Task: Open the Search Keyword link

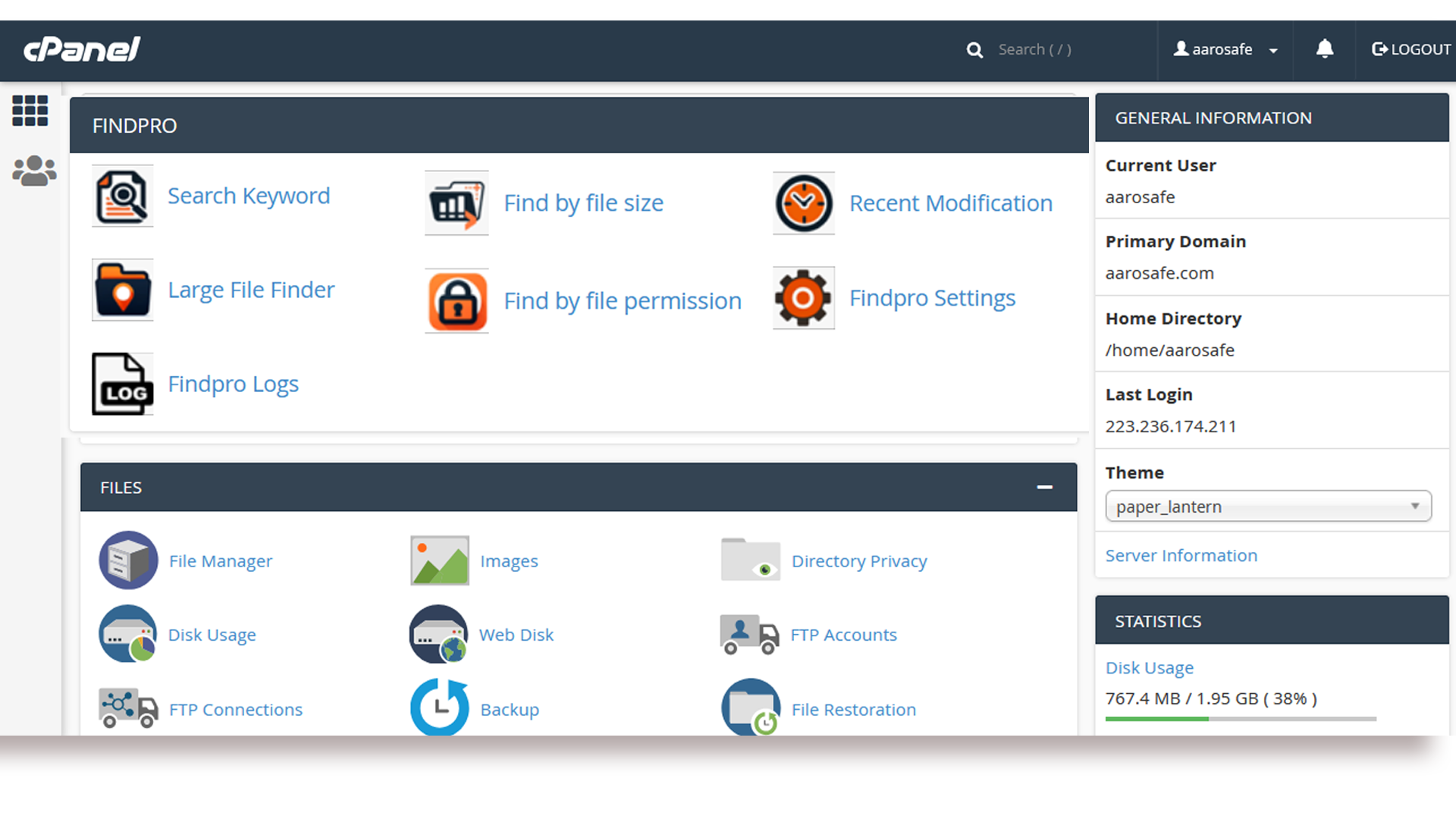Action: coord(249,196)
